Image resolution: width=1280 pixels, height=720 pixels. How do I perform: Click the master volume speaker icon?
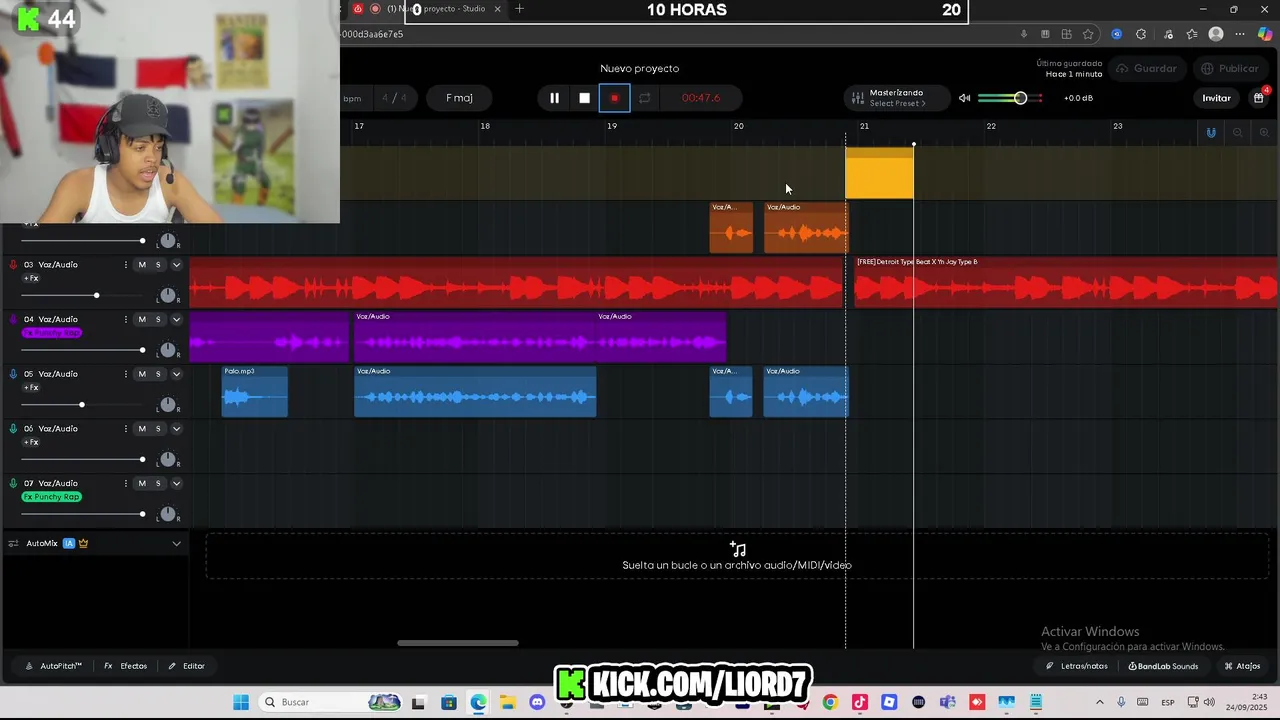964,98
